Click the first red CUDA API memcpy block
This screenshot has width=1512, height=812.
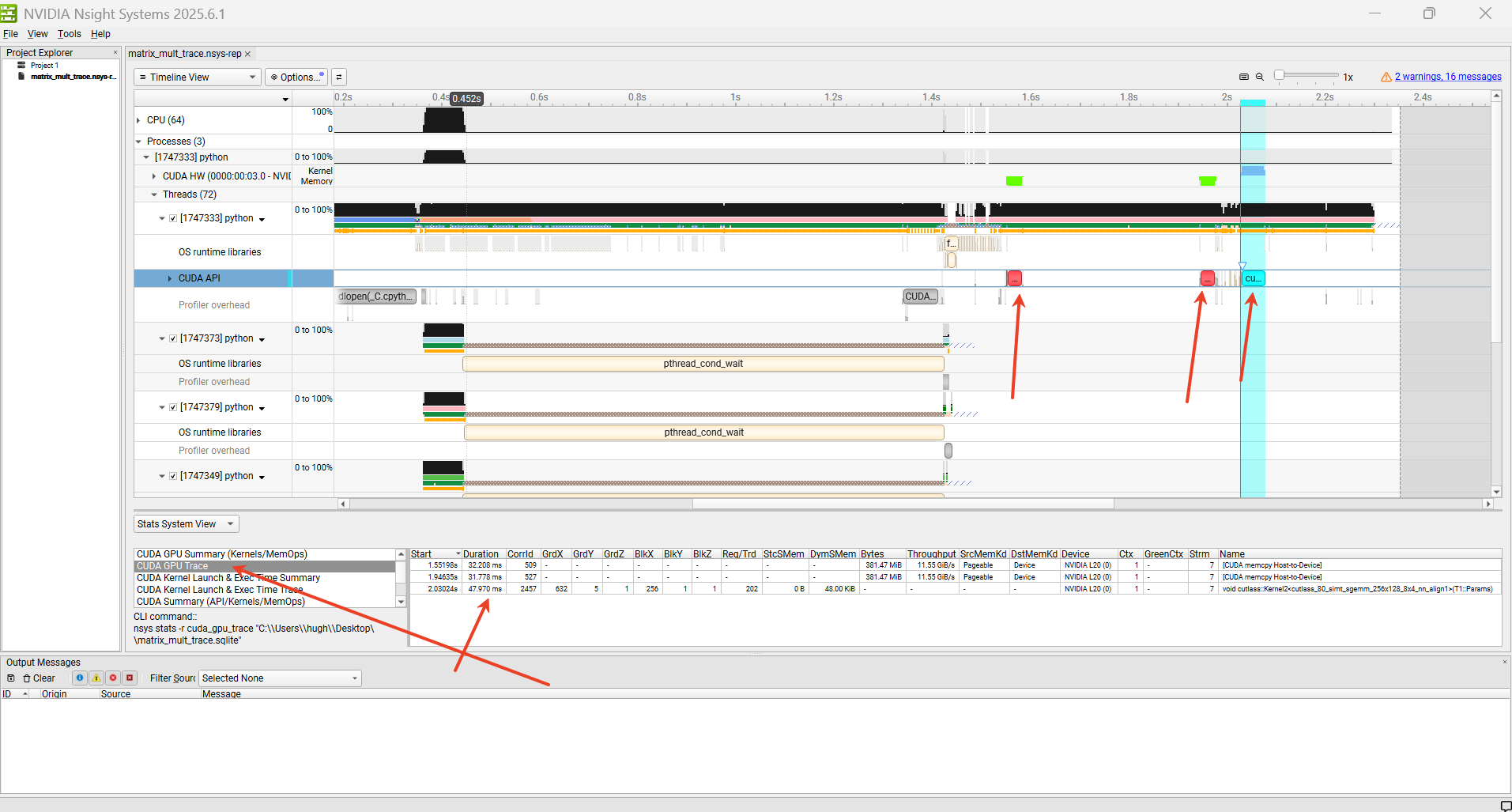pos(1015,278)
